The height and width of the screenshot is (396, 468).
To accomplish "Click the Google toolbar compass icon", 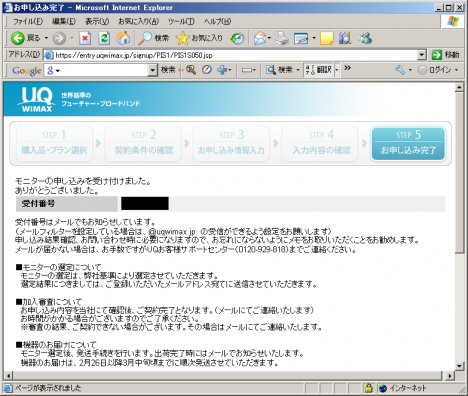I will pyautogui.click(x=207, y=70).
